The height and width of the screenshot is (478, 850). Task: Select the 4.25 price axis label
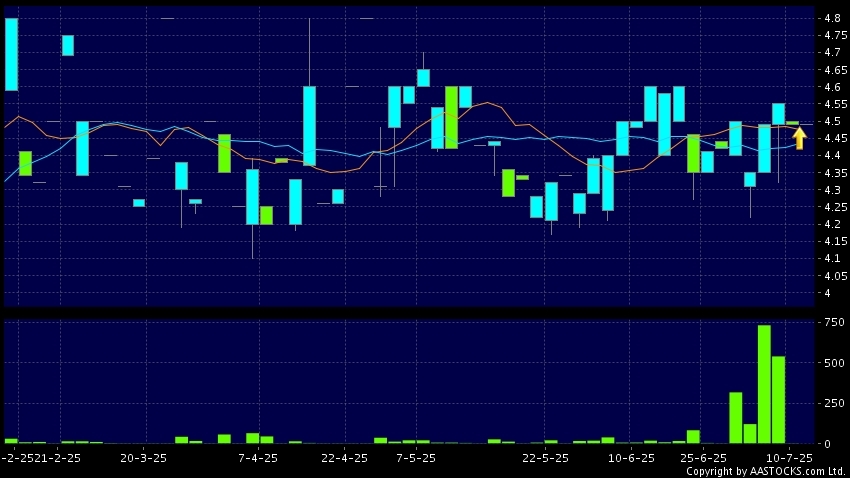(x=835, y=207)
